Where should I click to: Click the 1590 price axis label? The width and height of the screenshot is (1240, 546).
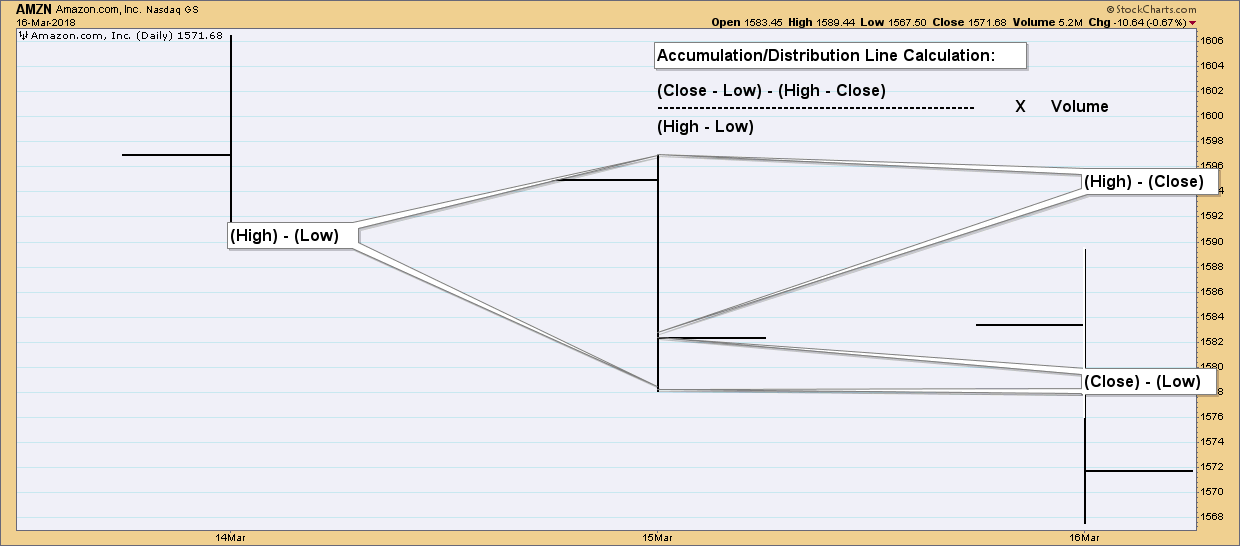[x=1212, y=241]
